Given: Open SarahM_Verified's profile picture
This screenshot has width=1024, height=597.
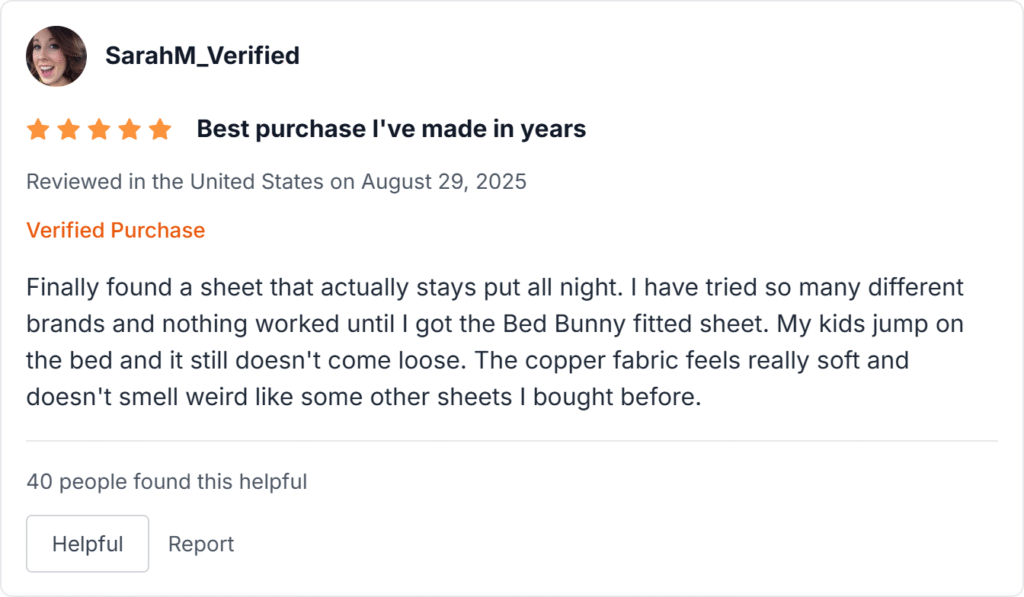Looking at the screenshot, I should point(56,56).
